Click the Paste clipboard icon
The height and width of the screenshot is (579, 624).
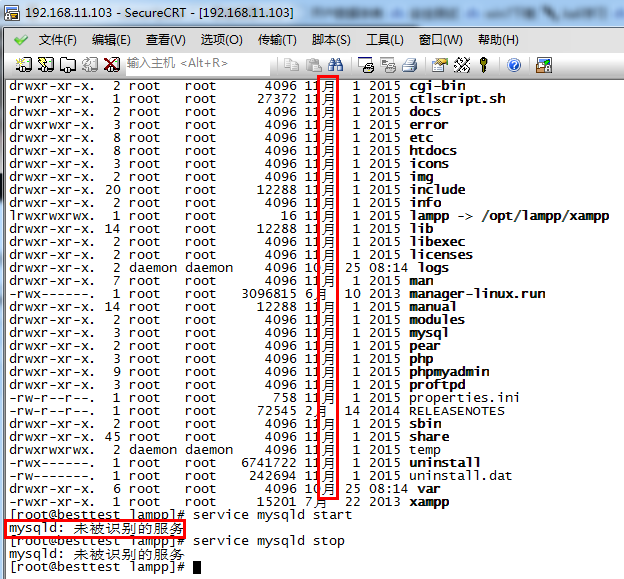[314, 64]
